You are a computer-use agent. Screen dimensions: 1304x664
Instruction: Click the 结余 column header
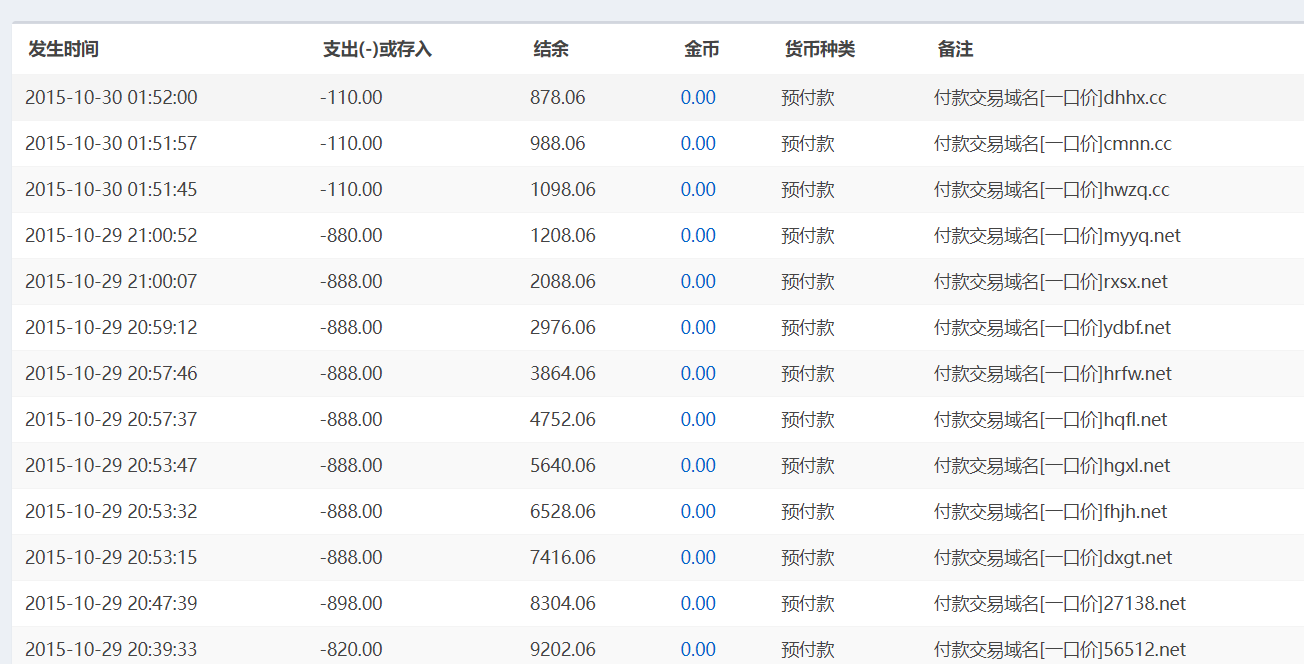click(x=551, y=49)
